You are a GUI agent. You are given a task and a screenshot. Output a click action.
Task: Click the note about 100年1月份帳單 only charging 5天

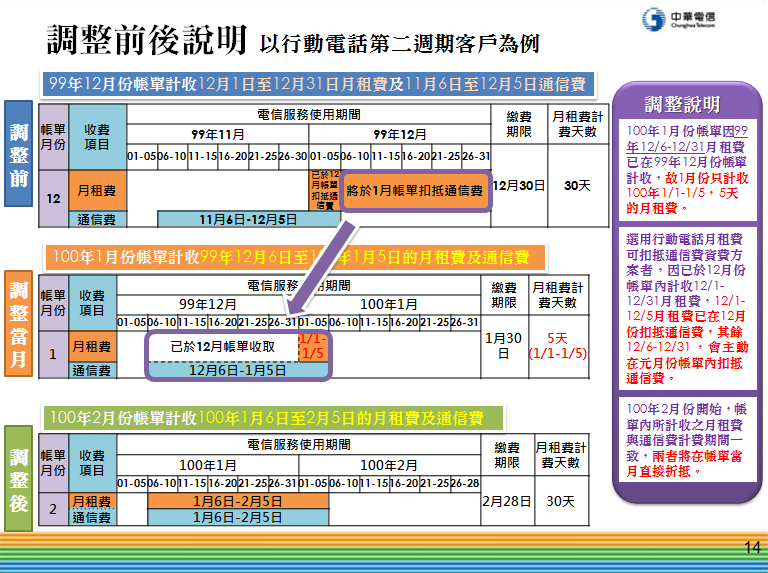point(687,169)
